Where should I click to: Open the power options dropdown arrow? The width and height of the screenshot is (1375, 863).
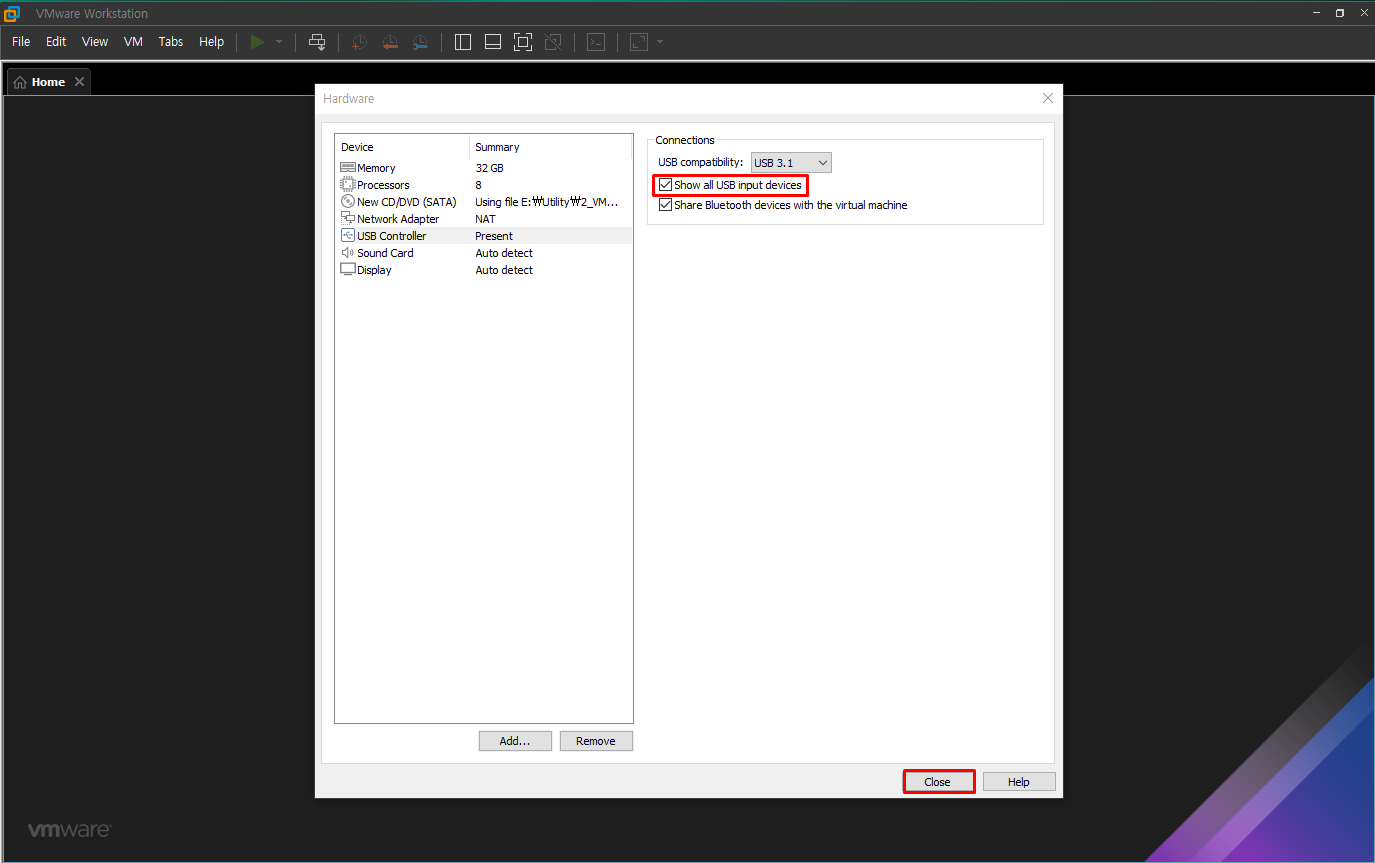point(279,42)
